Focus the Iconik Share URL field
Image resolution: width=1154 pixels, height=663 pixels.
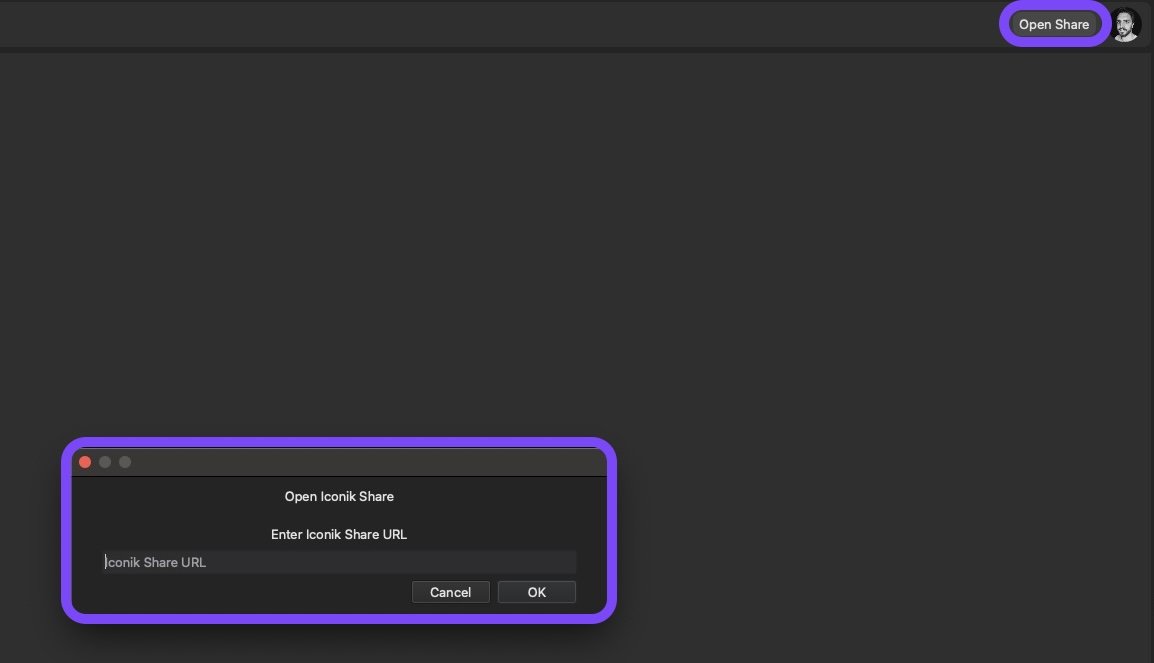coord(340,562)
